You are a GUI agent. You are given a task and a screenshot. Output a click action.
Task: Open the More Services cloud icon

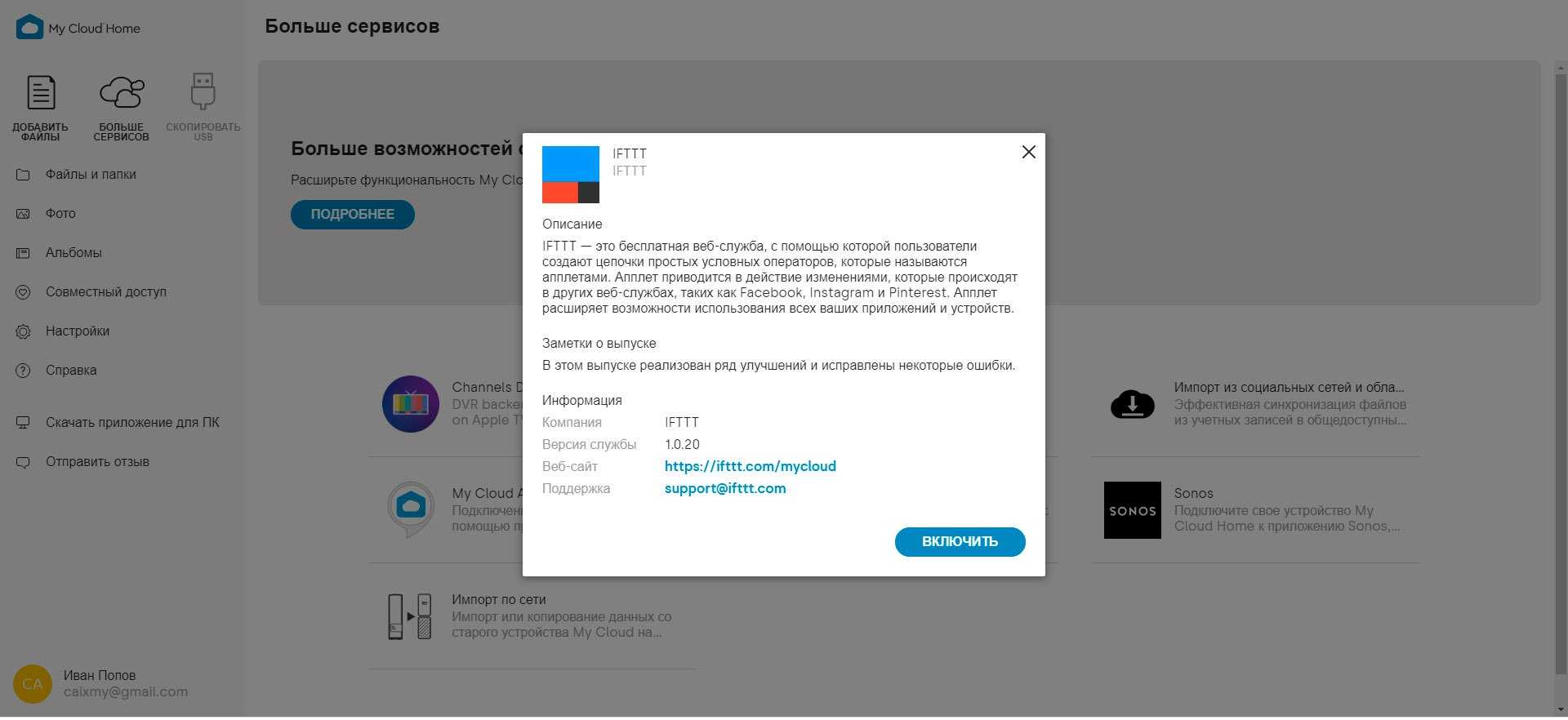[122, 93]
